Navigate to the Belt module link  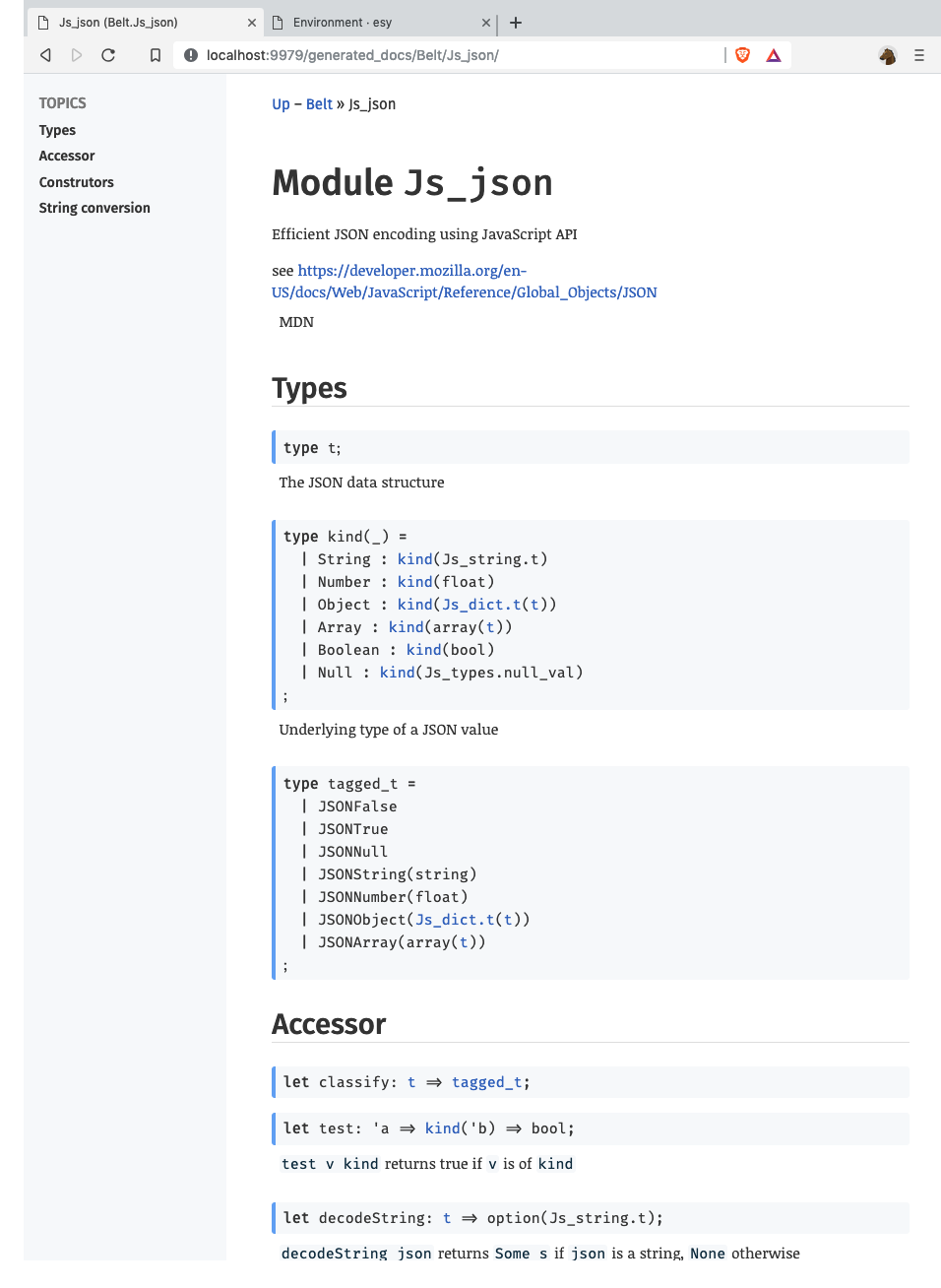[x=319, y=103]
